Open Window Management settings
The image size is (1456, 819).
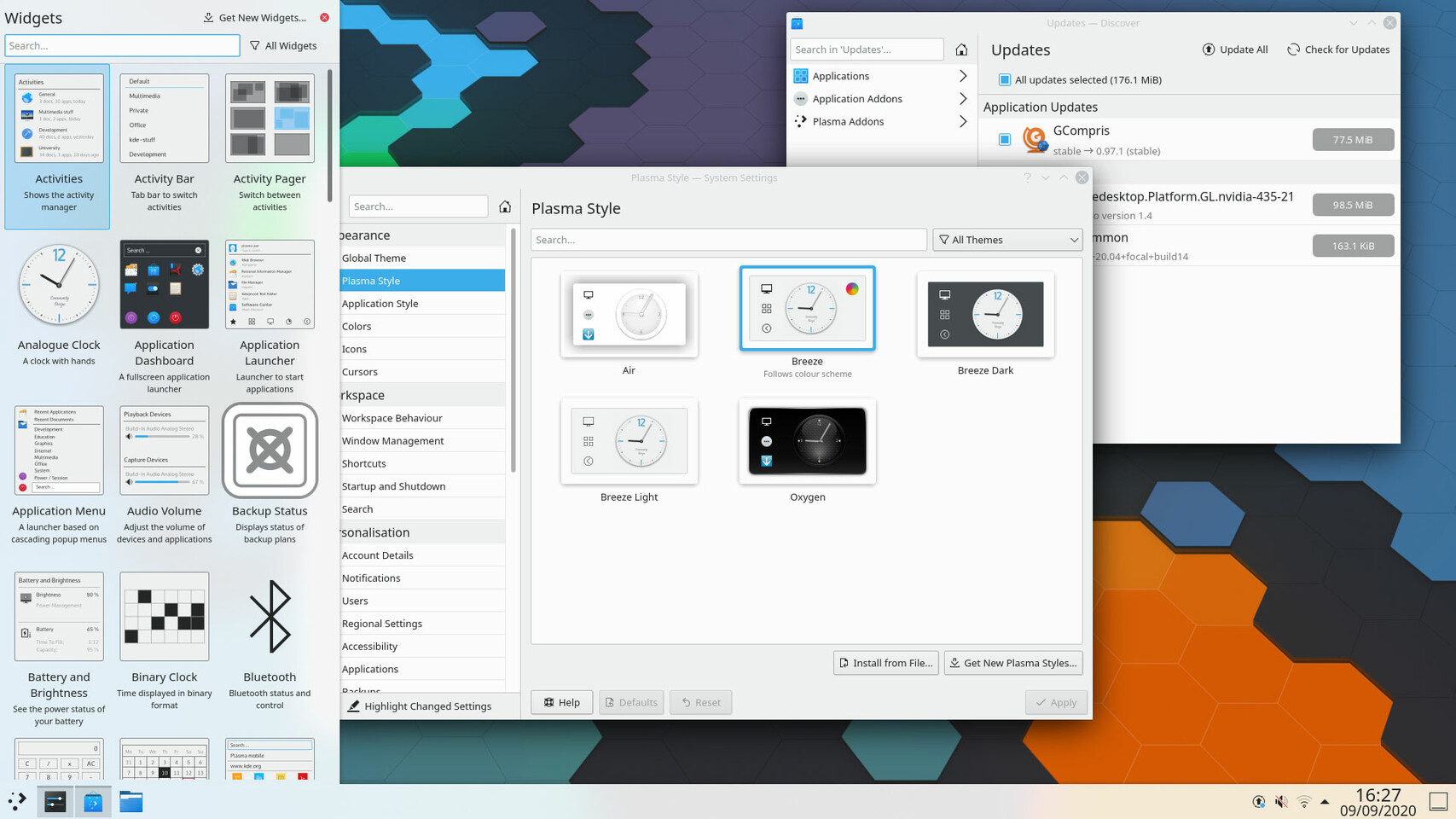tap(422, 441)
